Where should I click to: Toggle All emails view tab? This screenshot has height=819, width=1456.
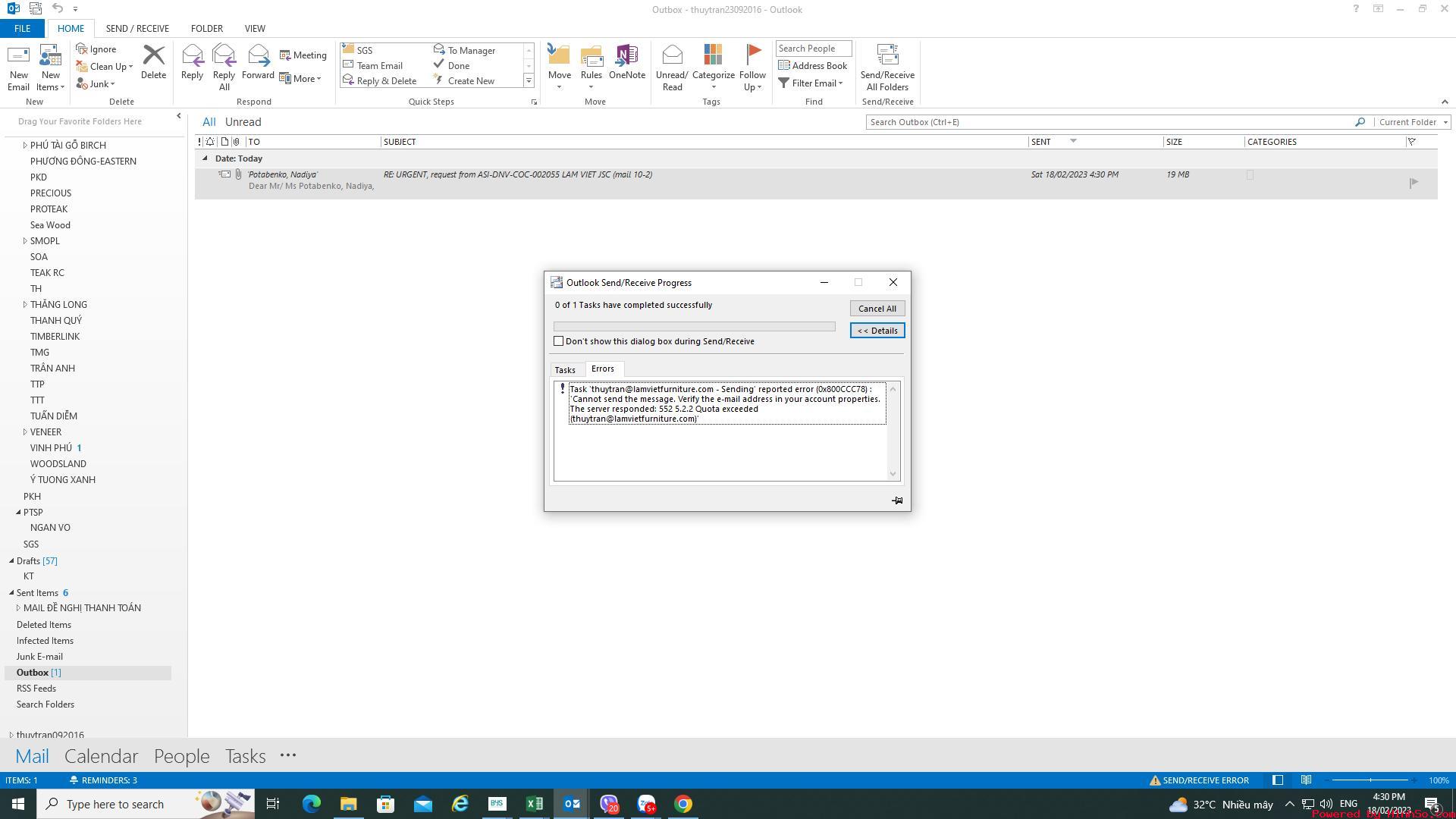[209, 122]
